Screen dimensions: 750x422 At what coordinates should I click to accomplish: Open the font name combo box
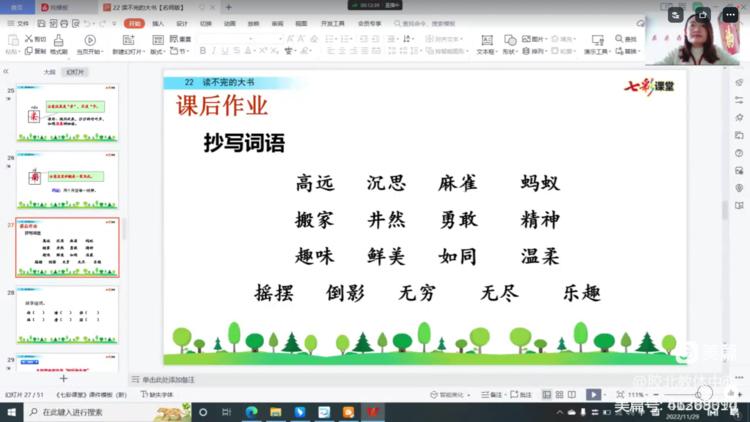[225, 39]
